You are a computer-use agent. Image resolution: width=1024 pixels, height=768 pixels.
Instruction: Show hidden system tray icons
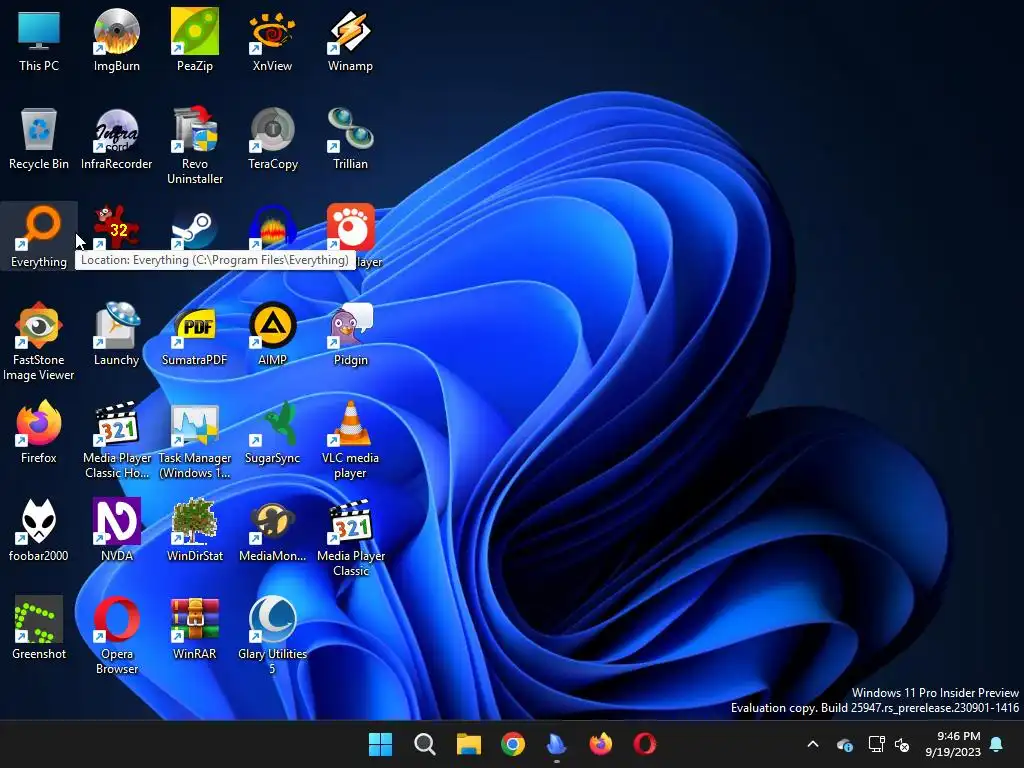[x=813, y=744]
